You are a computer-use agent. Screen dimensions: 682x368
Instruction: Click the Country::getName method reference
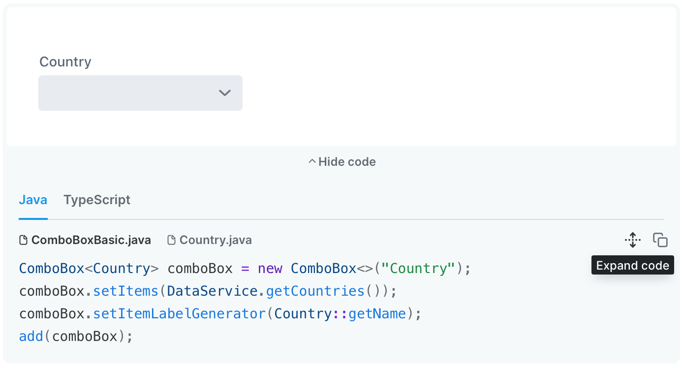[340, 314]
